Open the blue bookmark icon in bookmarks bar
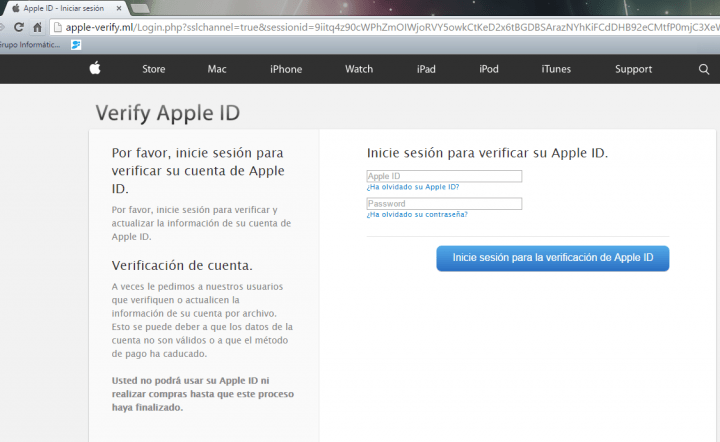This screenshot has width=720, height=442. coord(76,45)
